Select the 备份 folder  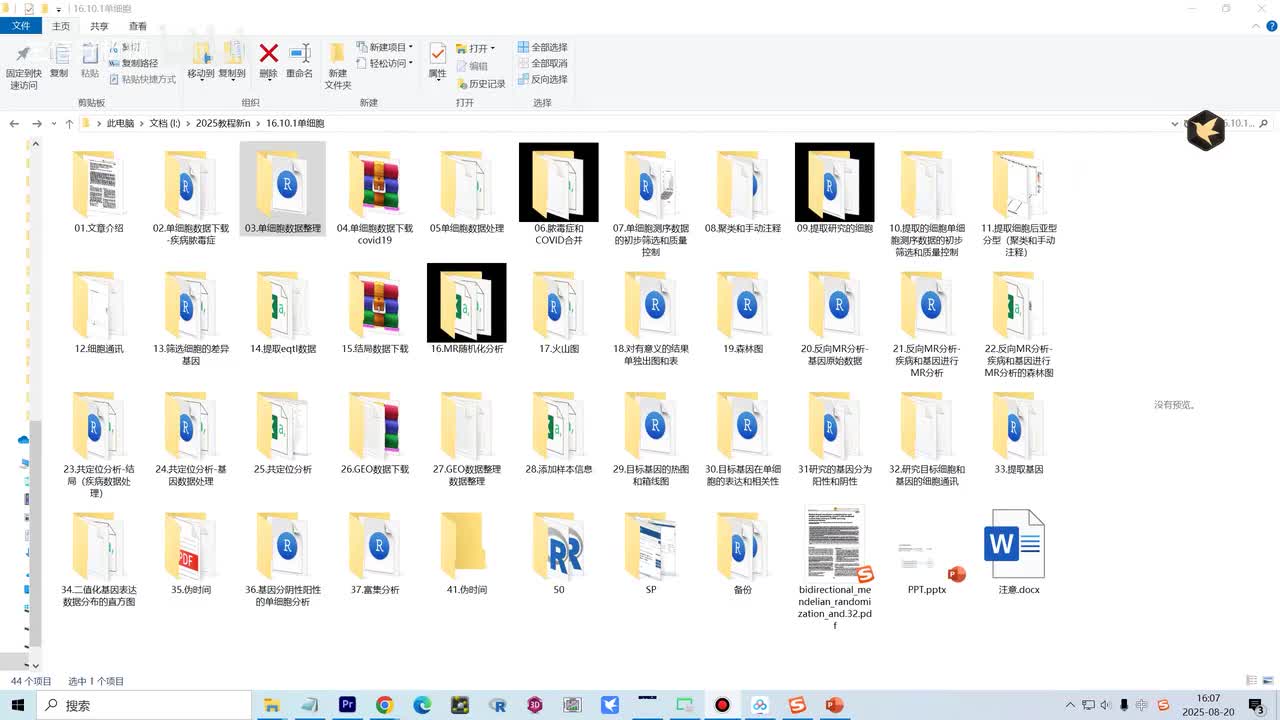[743, 552]
